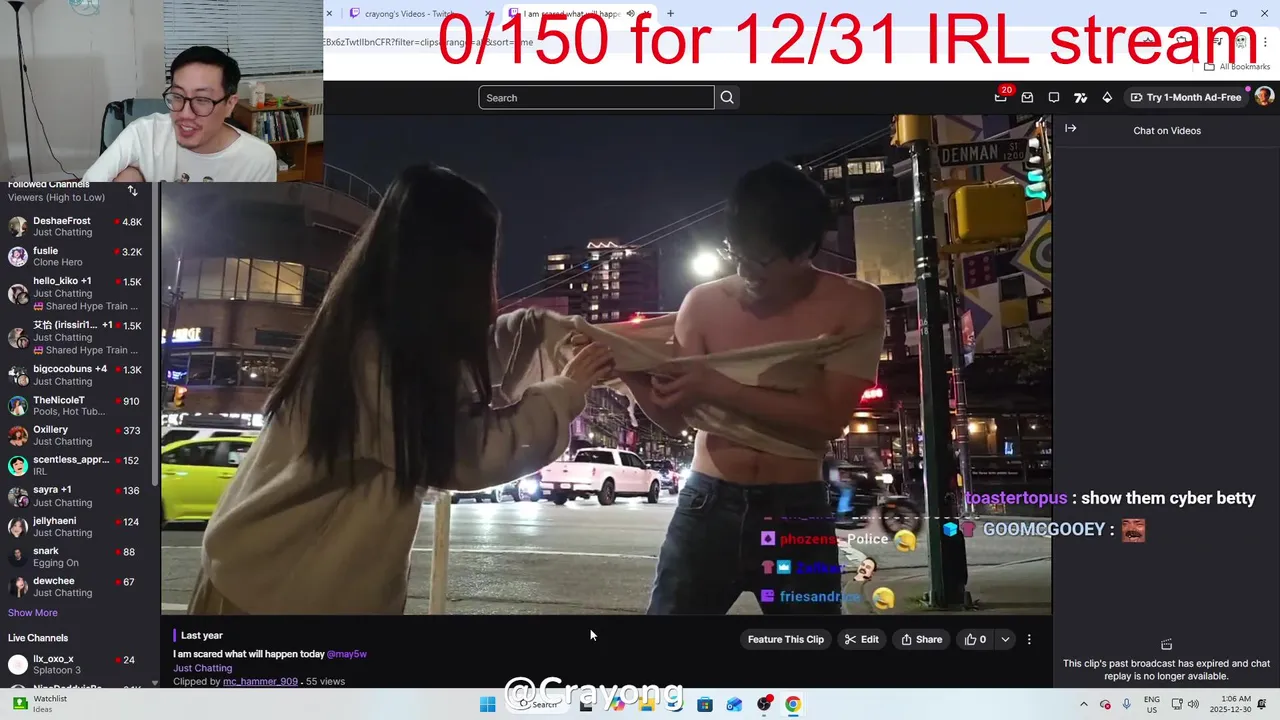Image resolution: width=1280 pixels, height=720 pixels.
Task: Focus the Twitch Search input field
Action: [x=596, y=97]
